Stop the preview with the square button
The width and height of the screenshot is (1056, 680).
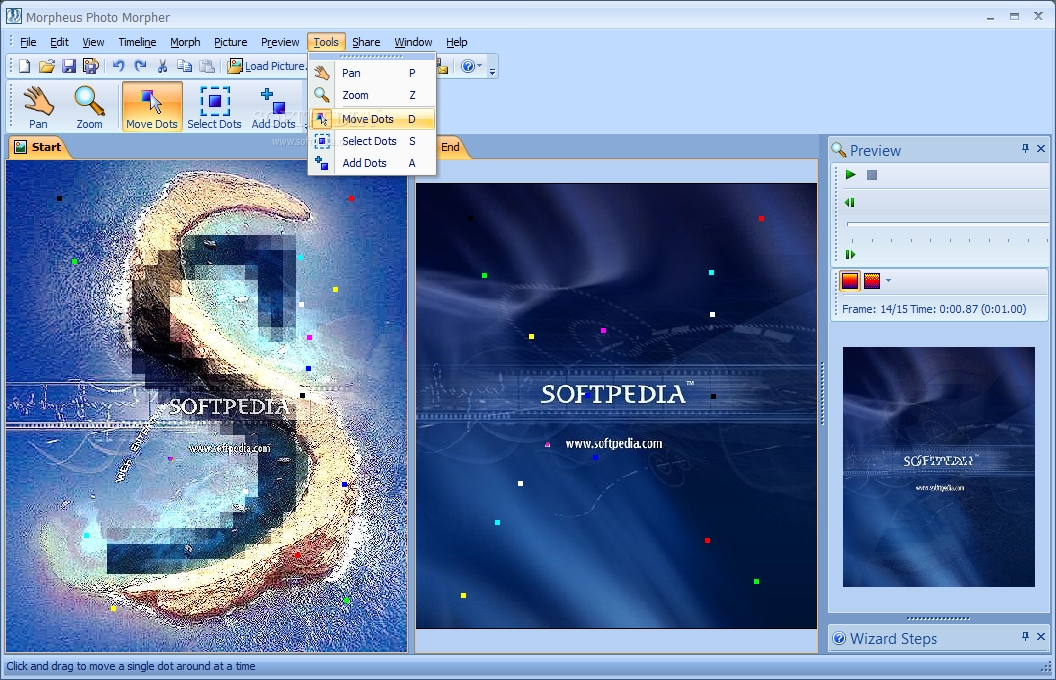click(x=871, y=175)
